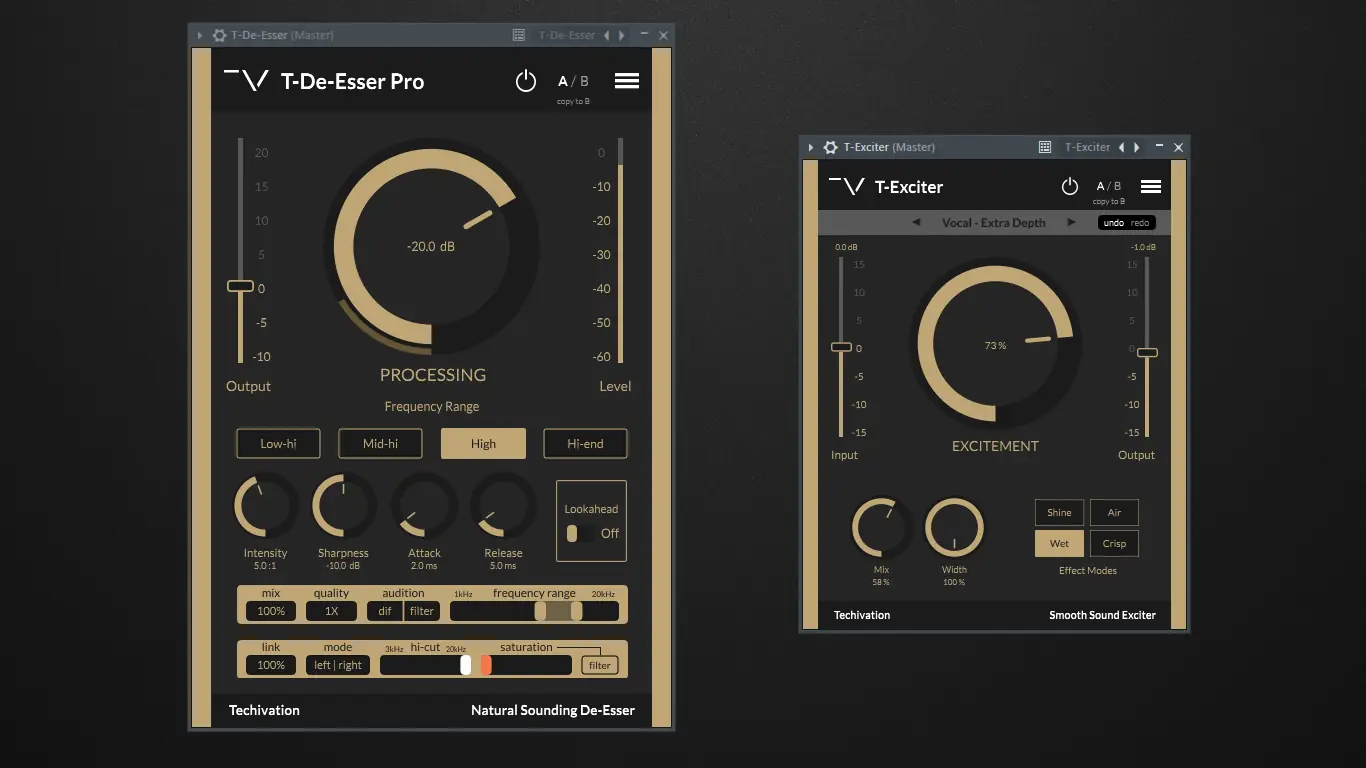This screenshot has height=768, width=1366.
Task: Open T-Exciter window gear settings icon
Action: [830, 147]
